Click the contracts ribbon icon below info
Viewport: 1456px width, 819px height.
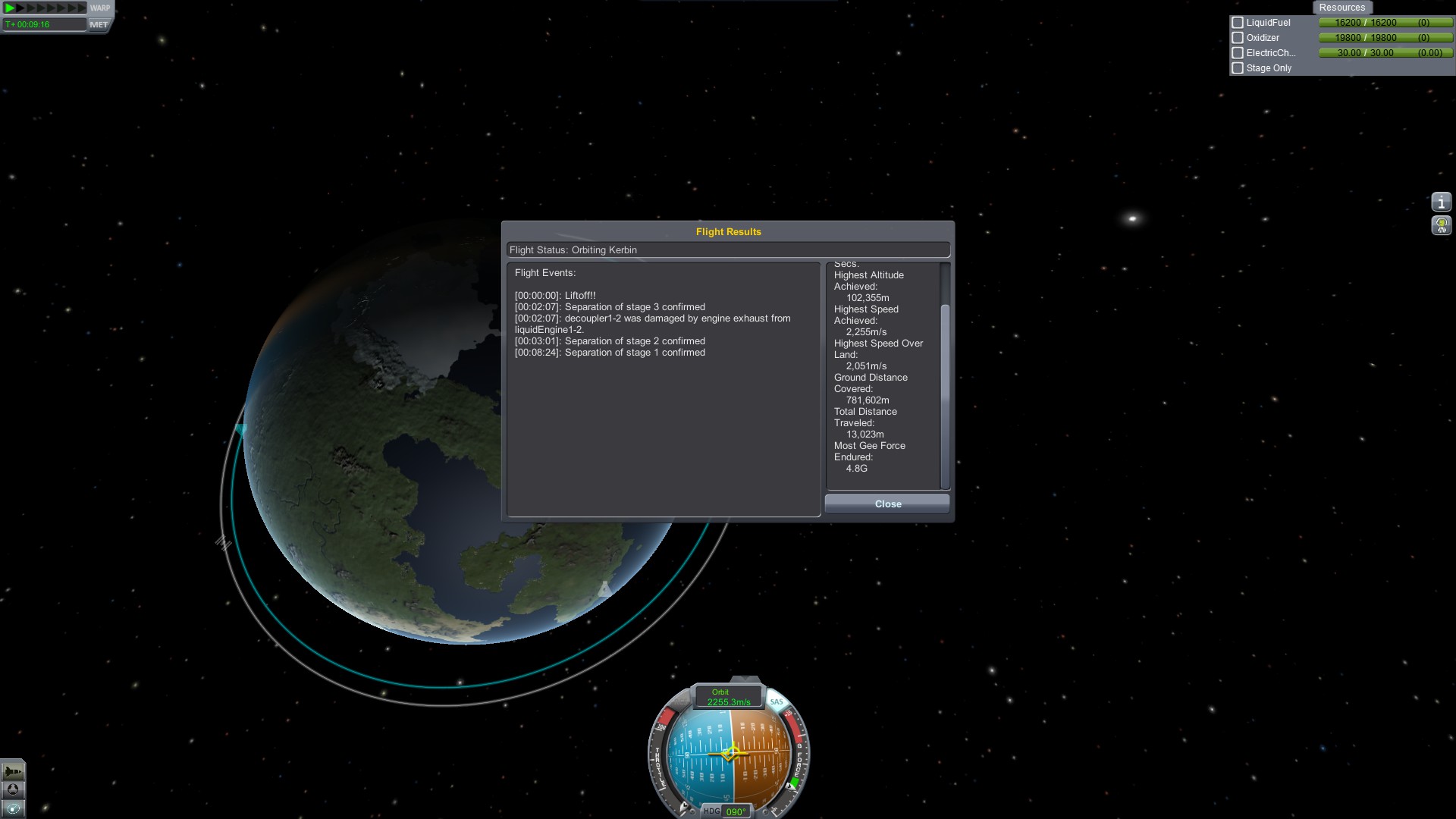(1441, 225)
